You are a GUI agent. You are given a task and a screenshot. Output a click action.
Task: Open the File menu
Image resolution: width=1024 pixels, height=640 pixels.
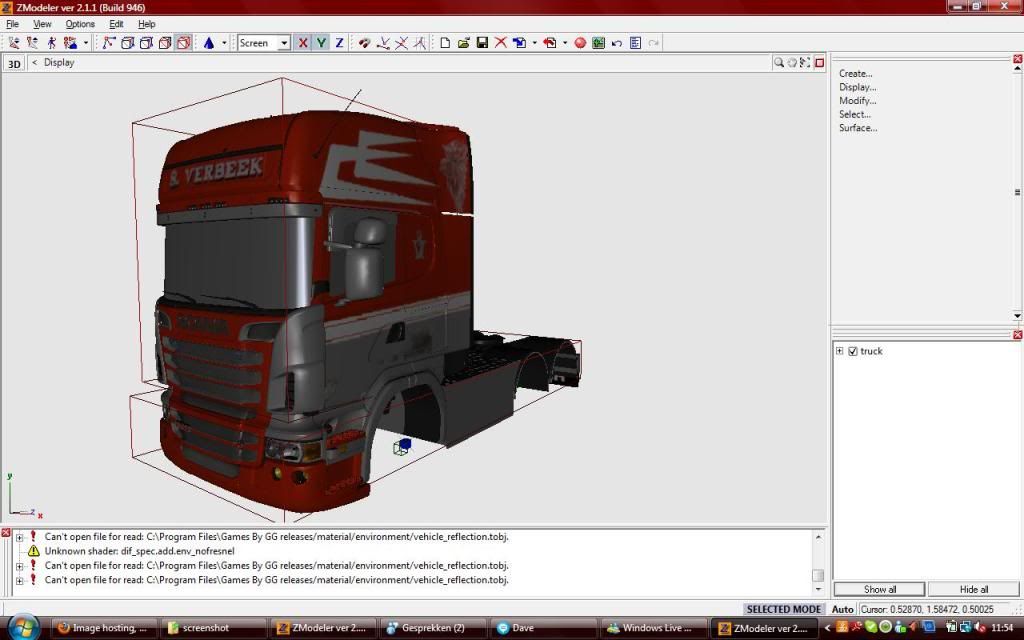pos(12,24)
